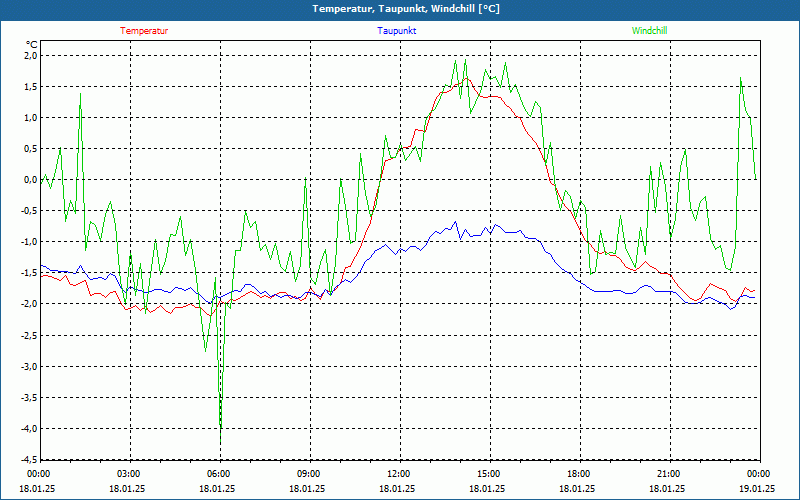Select the 18:00 time label on the x-axis
The height and width of the screenshot is (500, 800).
[578, 474]
